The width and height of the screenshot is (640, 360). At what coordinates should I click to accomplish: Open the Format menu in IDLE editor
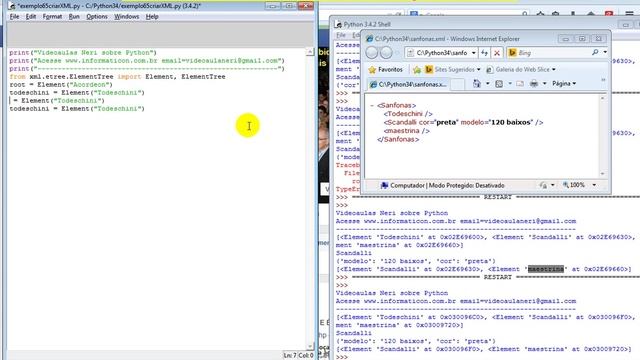pyautogui.click(x=52, y=17)
